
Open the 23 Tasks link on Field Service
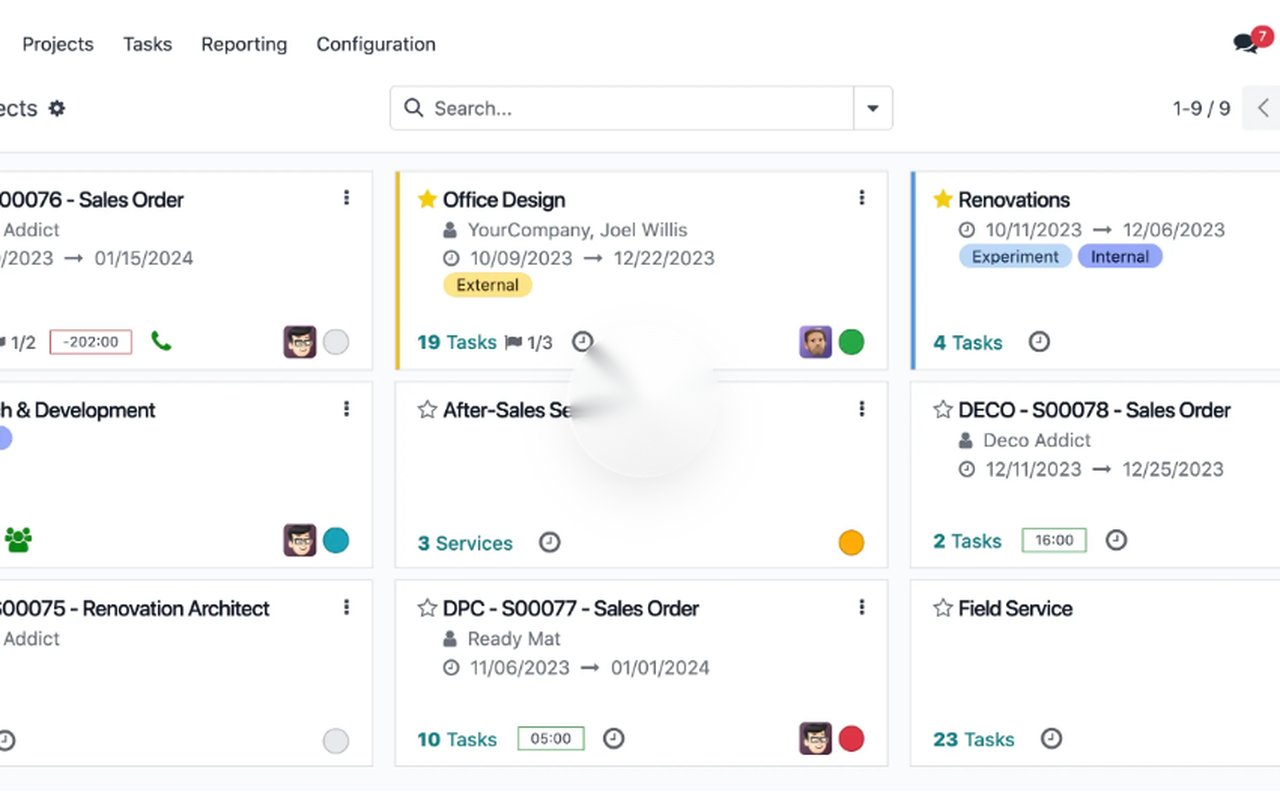tap(974, 739)
